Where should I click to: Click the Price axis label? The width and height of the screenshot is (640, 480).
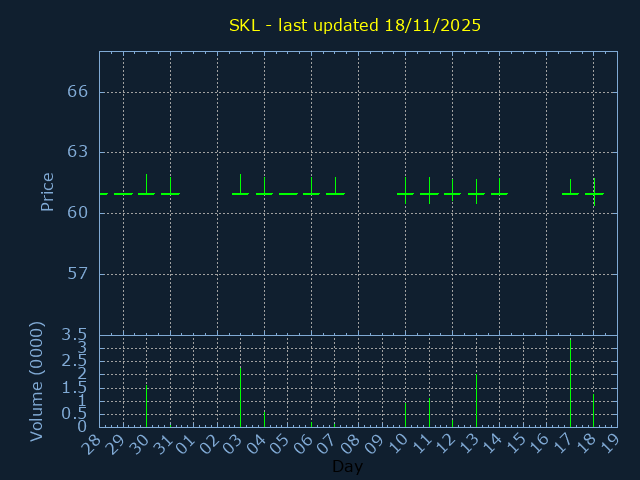[47, 192]
